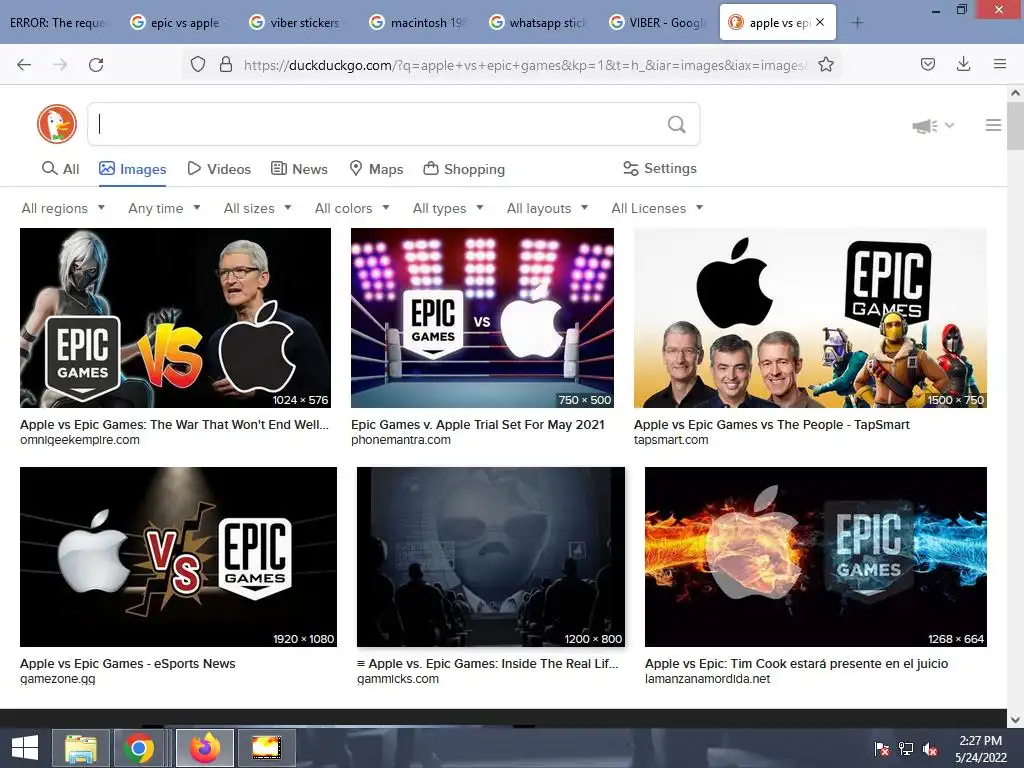1024x768 pixels.
Task: Open 'Inside The Real Lif...' result link
Action: coord(487,664)
